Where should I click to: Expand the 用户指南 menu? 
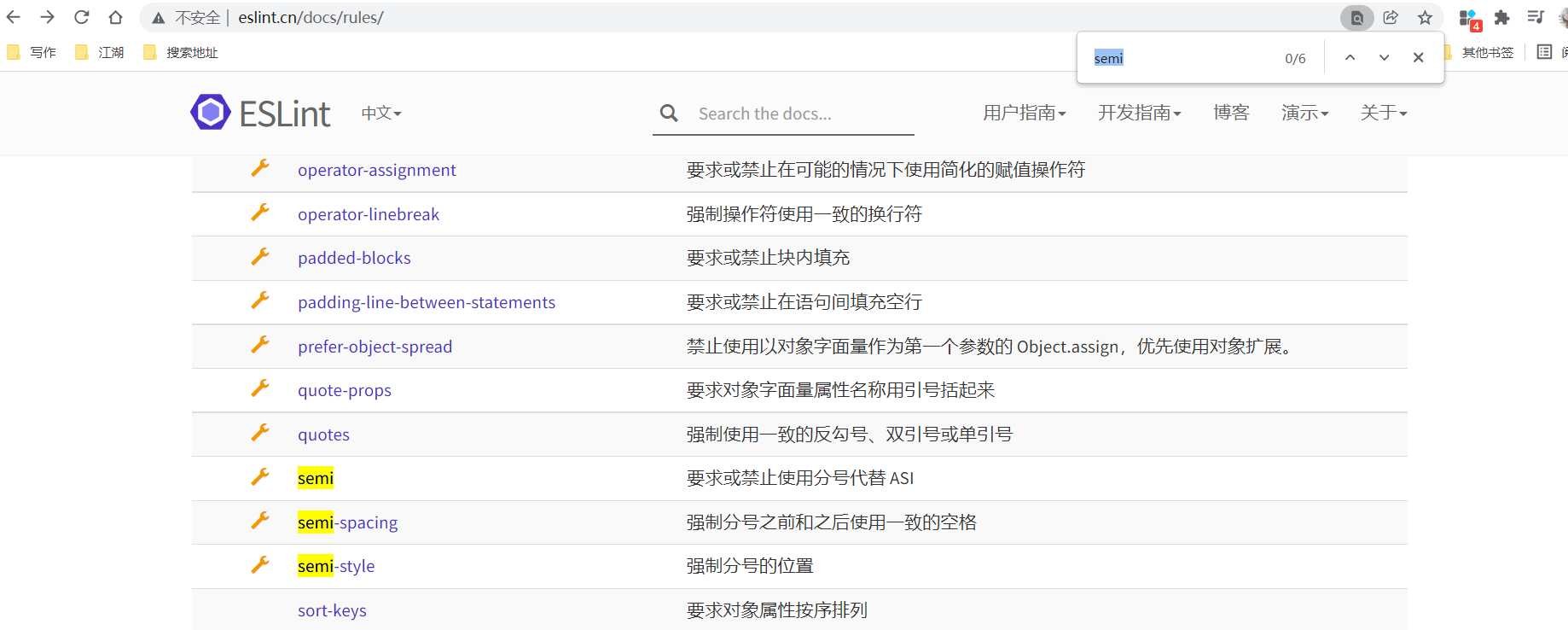(1025, 113)
